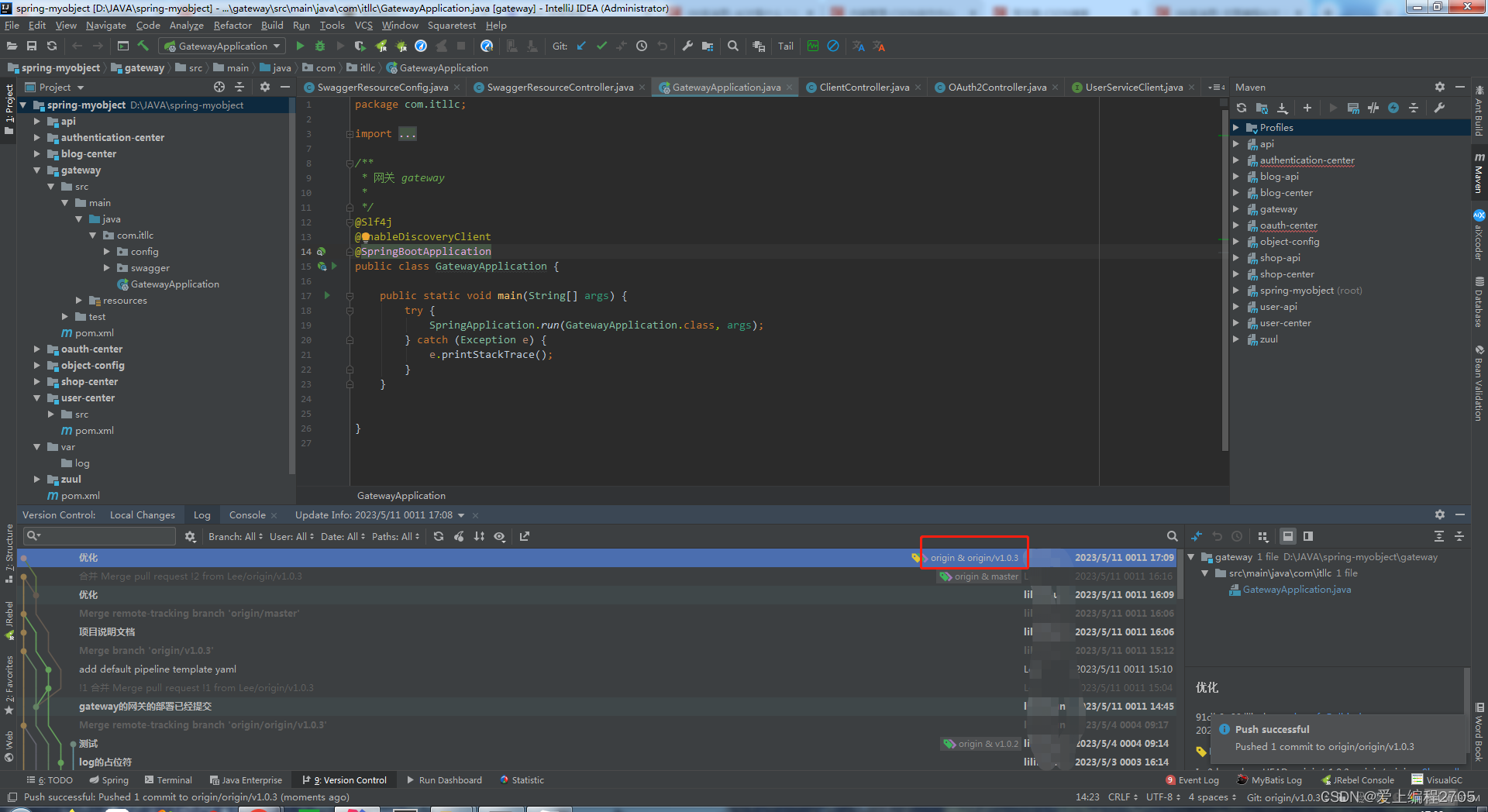Open the Analyze menu
This screenshot has width=1488, height=812.
(x=186, y=25)
